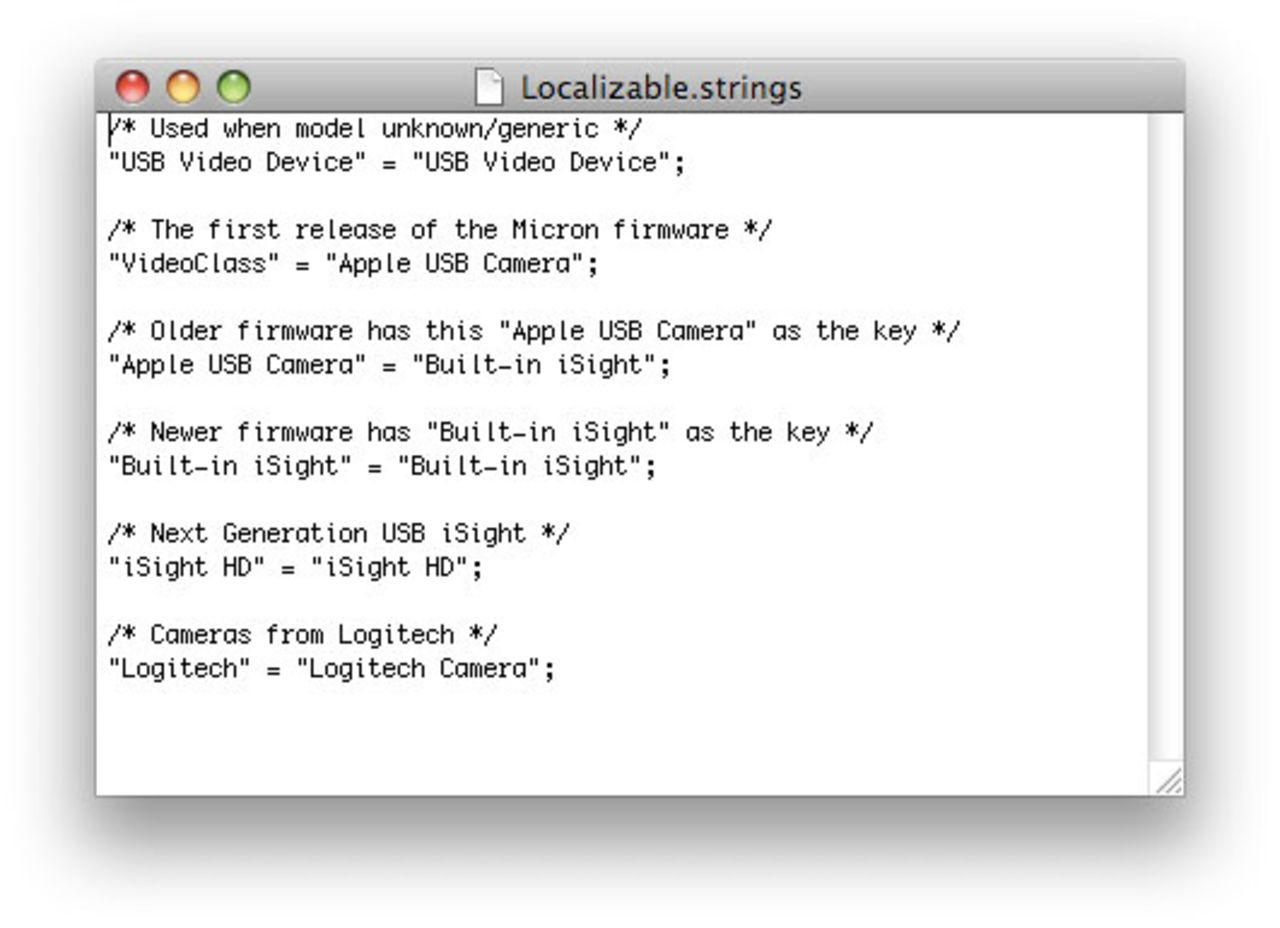
Task: Place cursor on the "iSight HD" string line
Action: pos(294,567)
